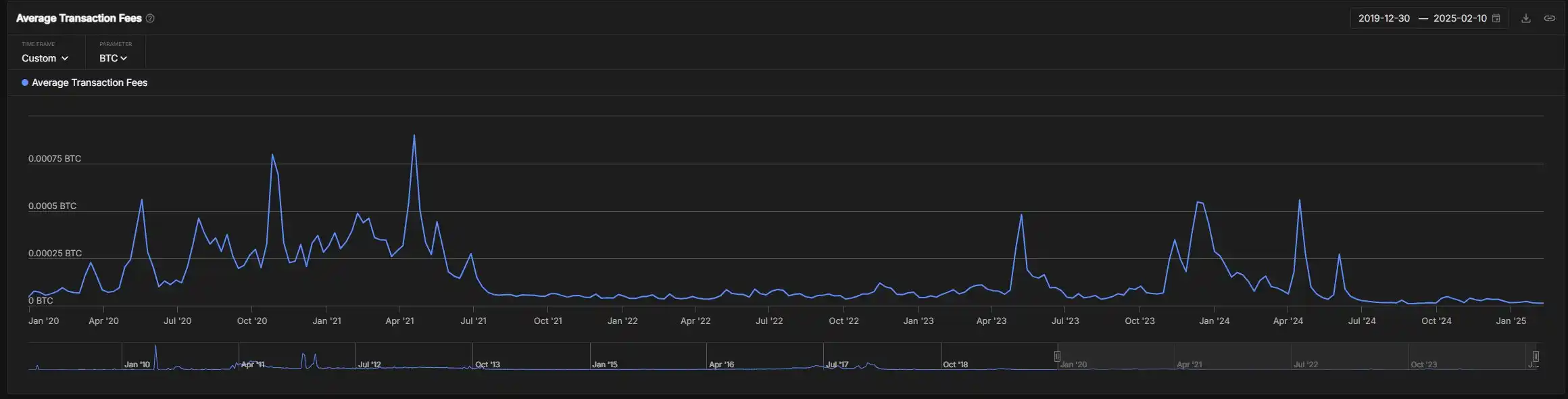Toggle the Average Transaction Fees legend series
Screen dimensions: 1568x399
(x=89, y=83)
